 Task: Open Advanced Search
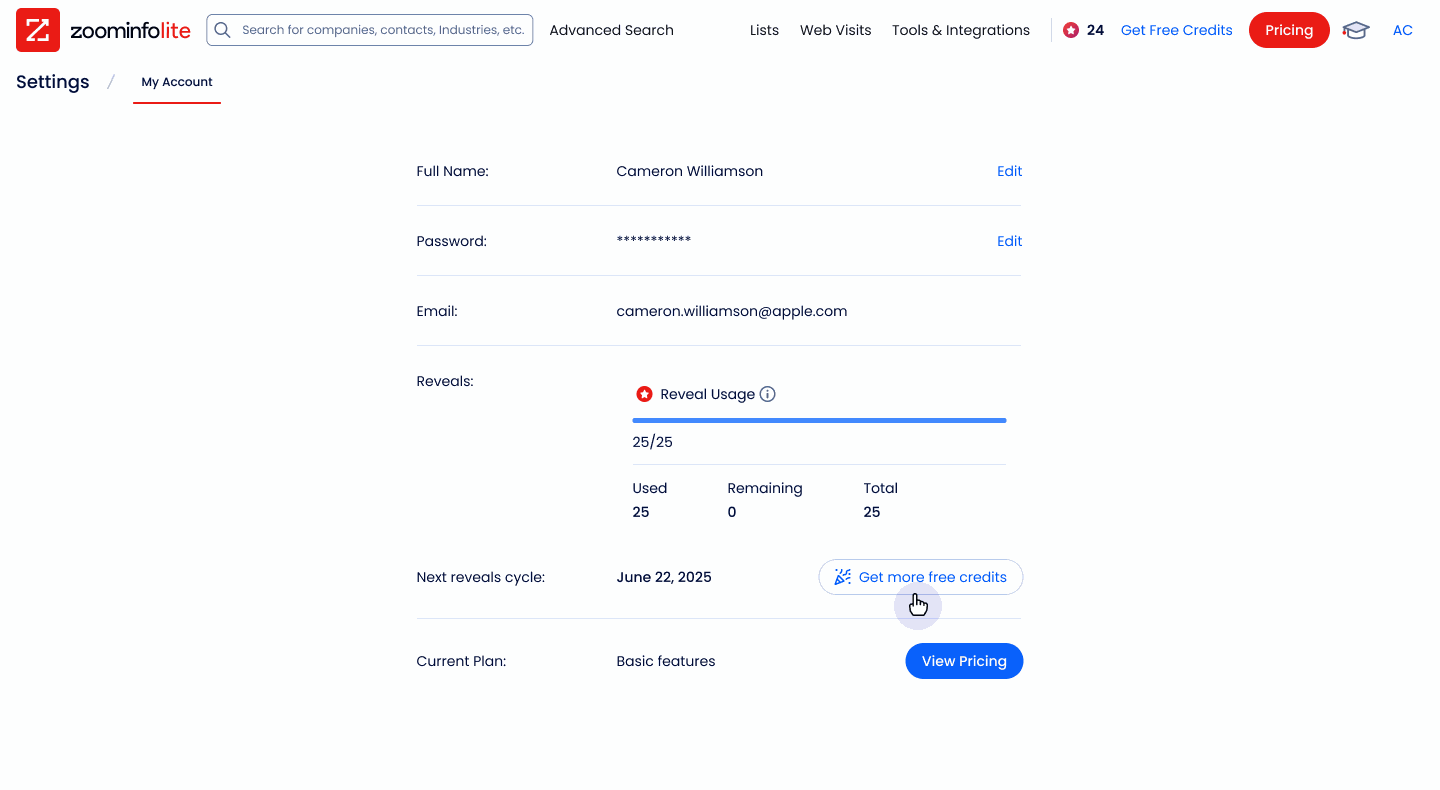coord(612,30)
